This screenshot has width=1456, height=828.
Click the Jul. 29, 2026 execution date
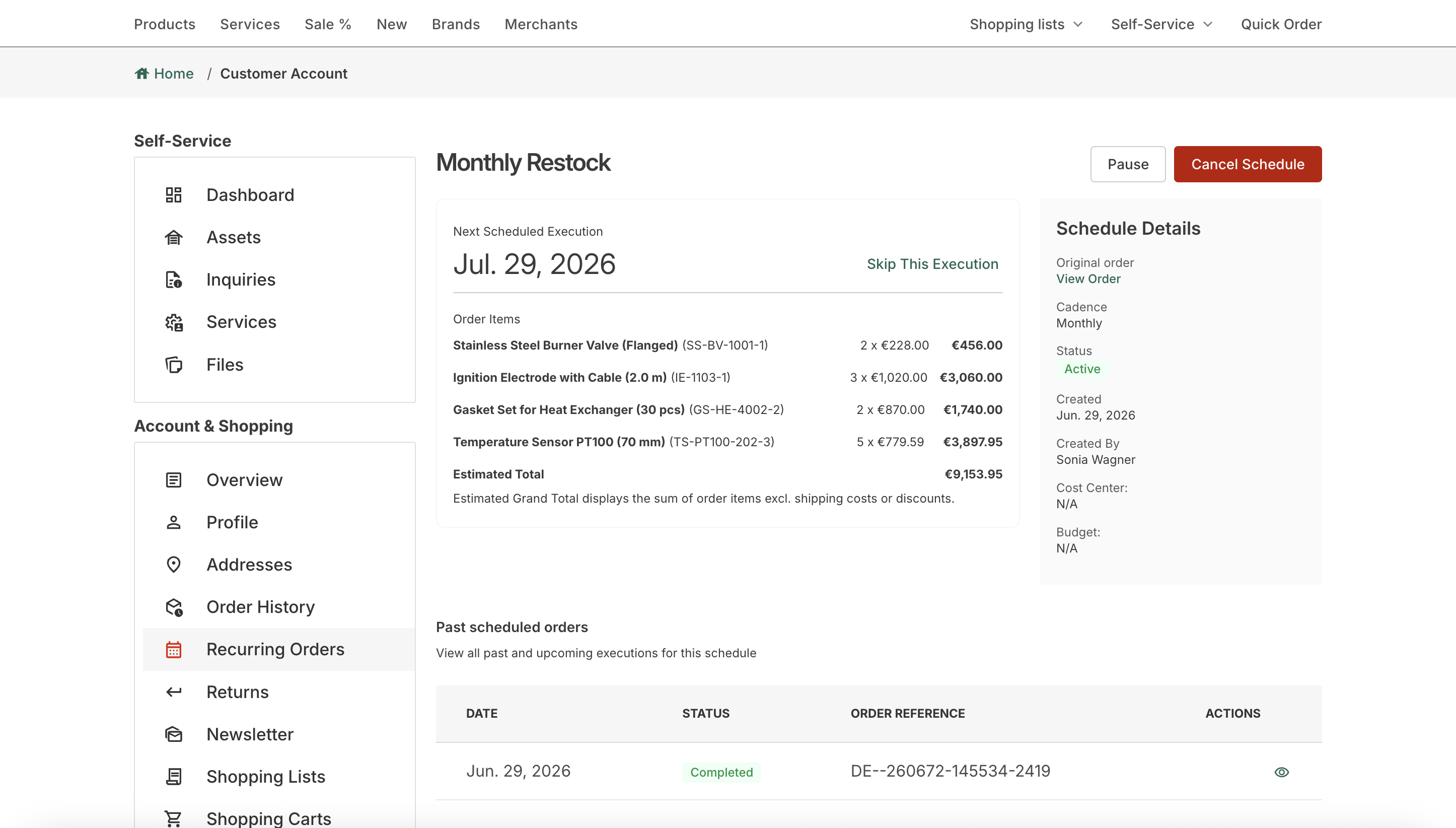[534, 264]
